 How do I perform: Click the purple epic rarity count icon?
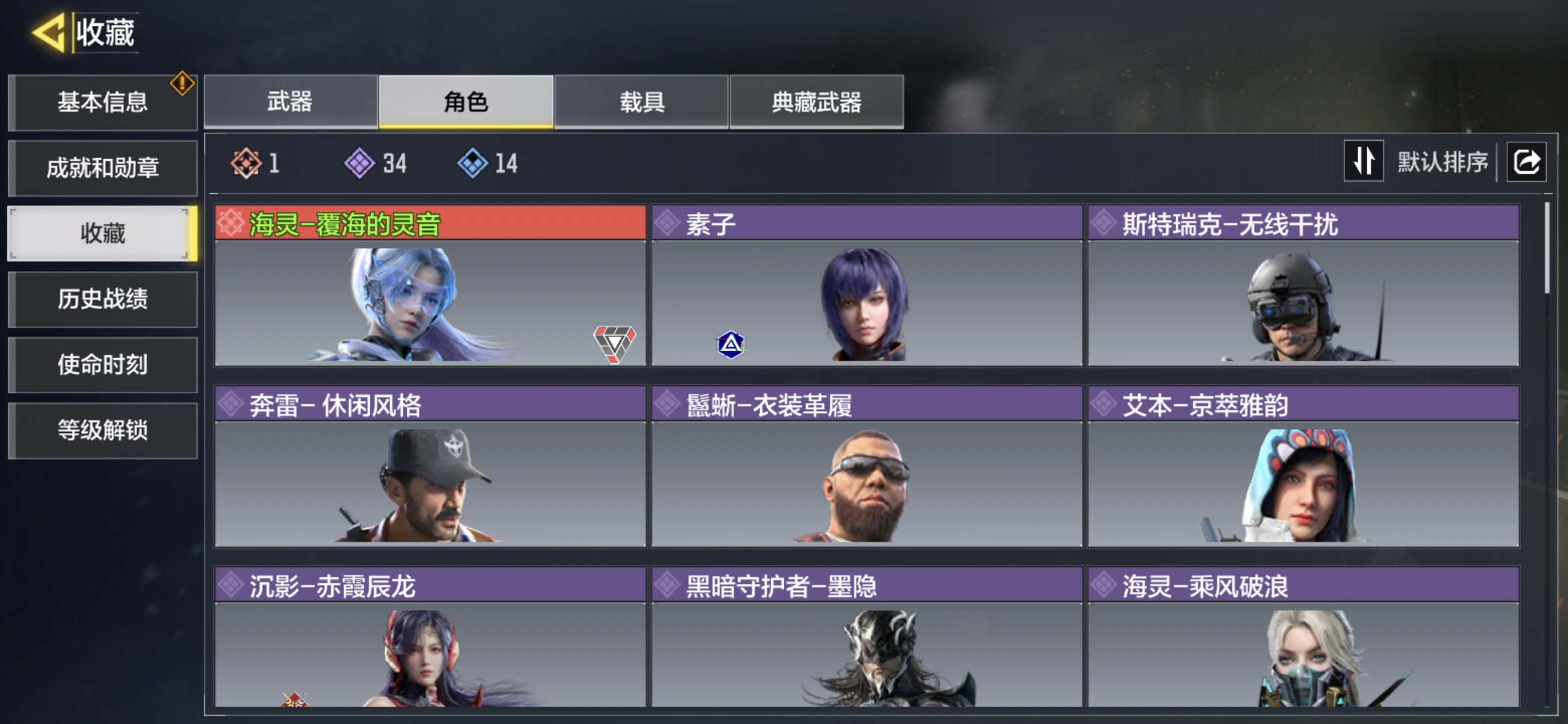point(360,163)
